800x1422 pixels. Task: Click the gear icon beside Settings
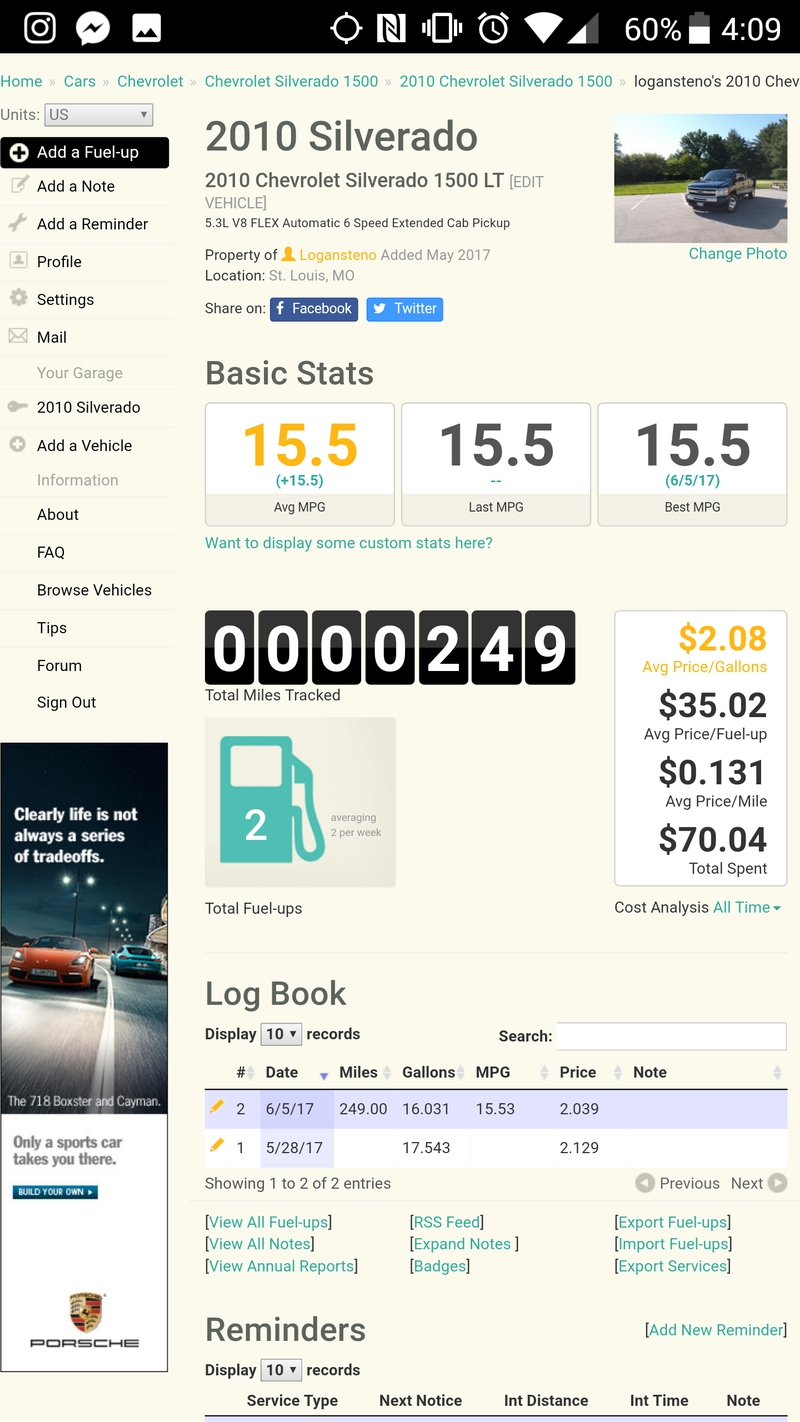[18, 298]
